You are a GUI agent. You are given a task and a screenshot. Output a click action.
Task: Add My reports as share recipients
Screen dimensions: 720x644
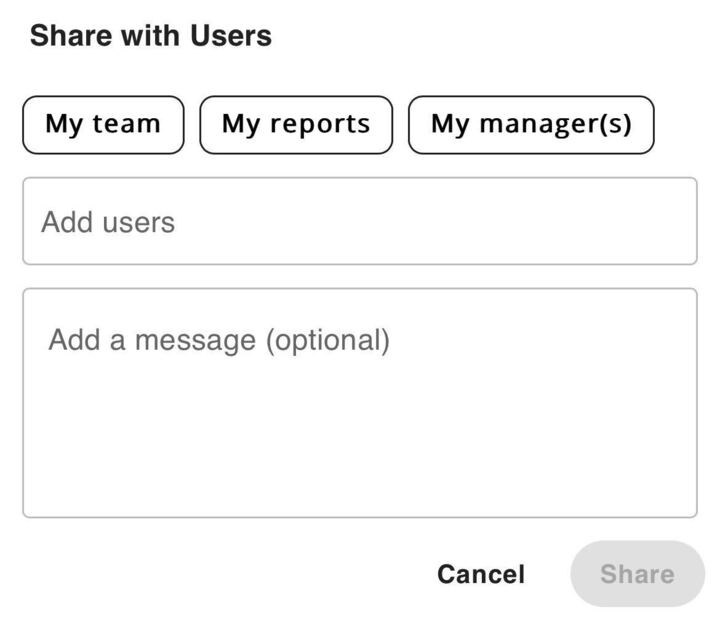(296, 125)
